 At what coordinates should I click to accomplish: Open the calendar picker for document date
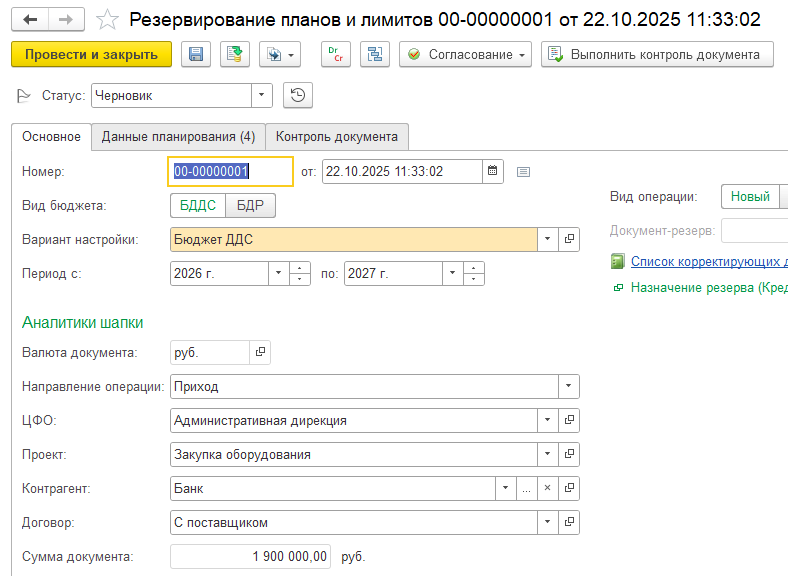pyautogui.click(x=492, y=171)
